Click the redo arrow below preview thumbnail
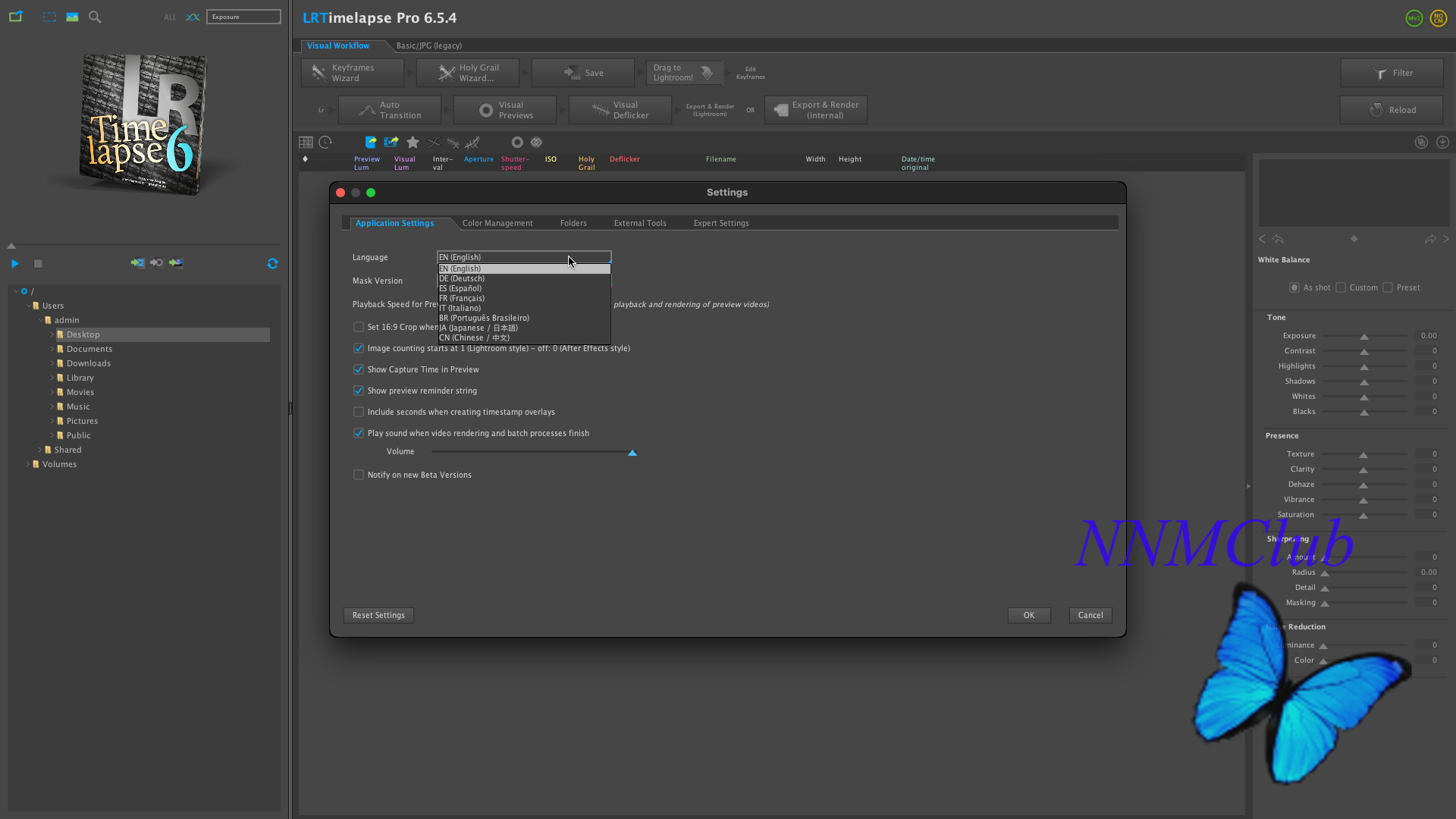 [1430, 239]
